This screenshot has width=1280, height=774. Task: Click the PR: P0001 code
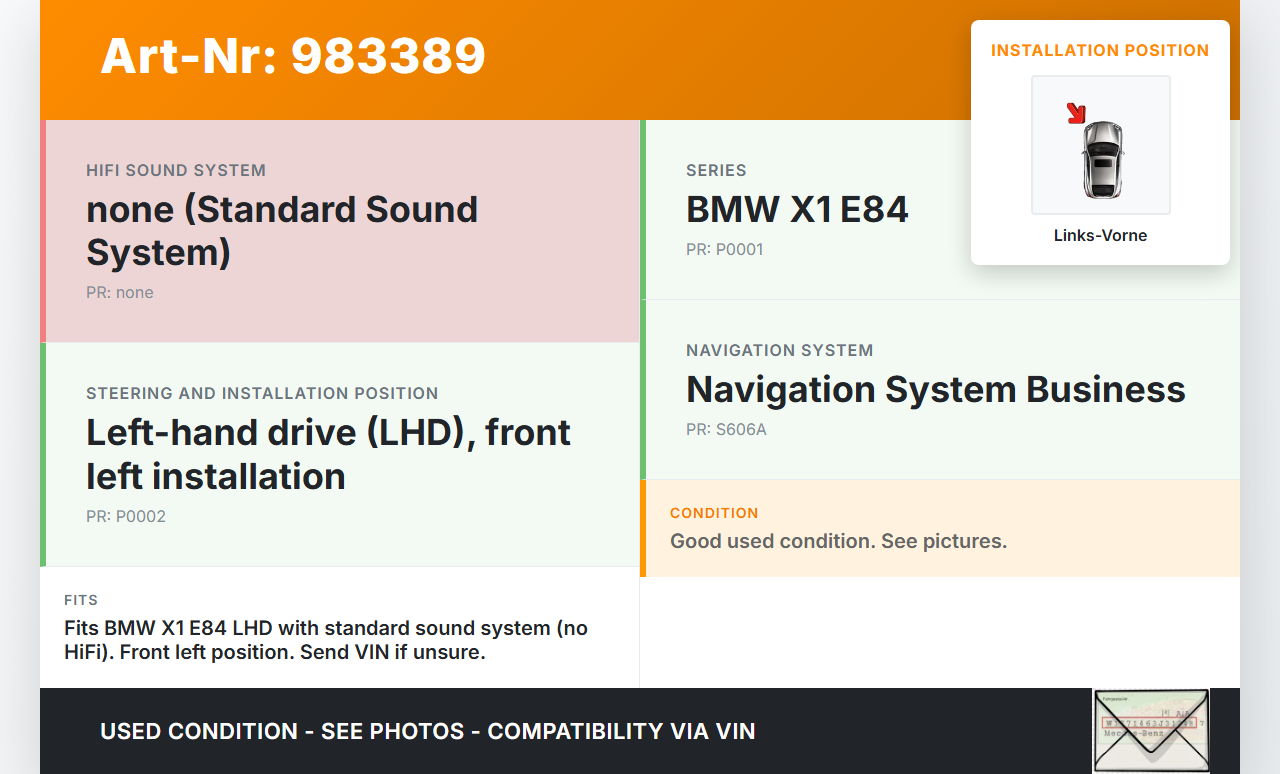pos(724,250)
